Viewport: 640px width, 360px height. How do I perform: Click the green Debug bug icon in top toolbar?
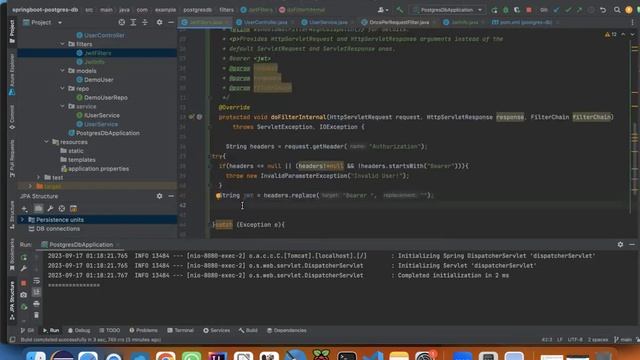click(506, 10)
